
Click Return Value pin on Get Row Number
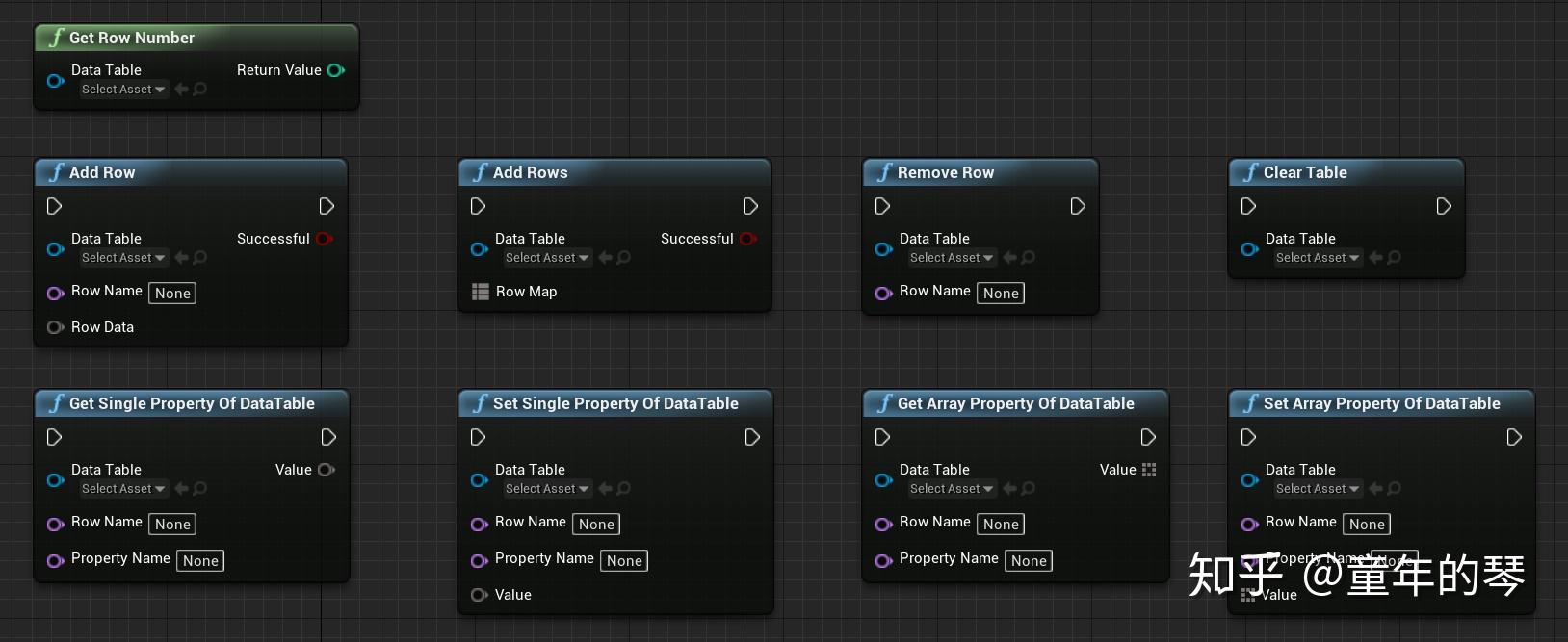point(335,70)
